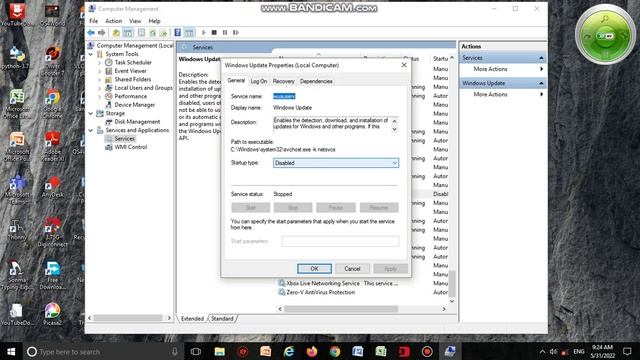
Task: Click the Start parameters input field
Action: coord(340,241)
